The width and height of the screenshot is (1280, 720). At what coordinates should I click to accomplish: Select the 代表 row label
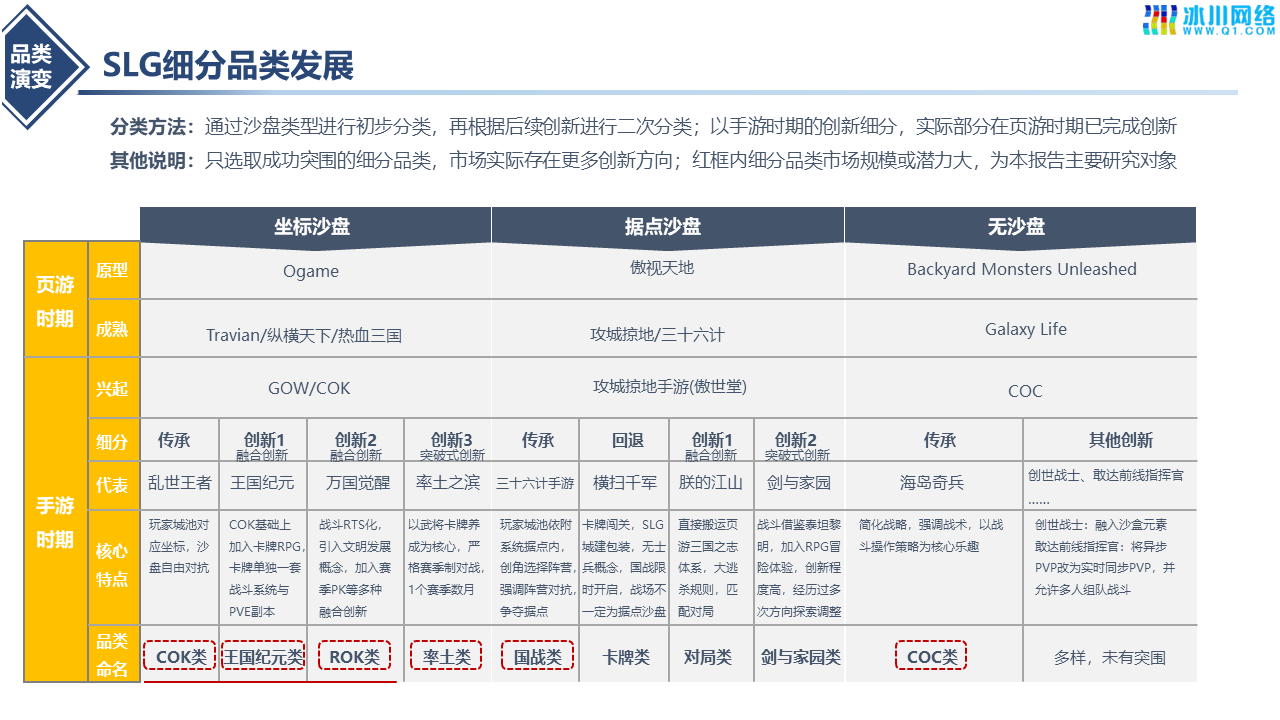[x=112, y=485]
